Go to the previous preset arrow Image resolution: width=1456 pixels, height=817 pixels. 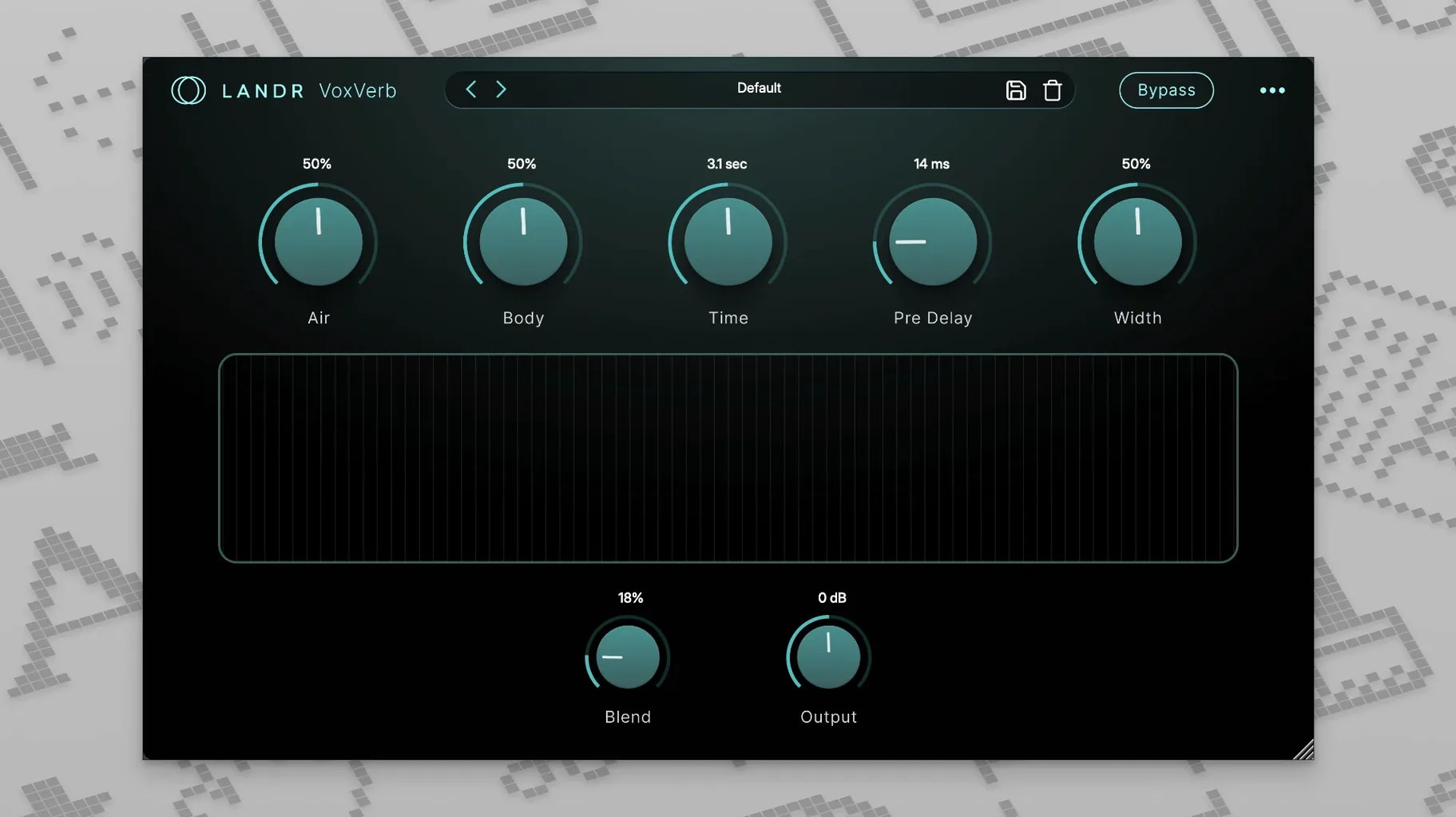point(471,89)
